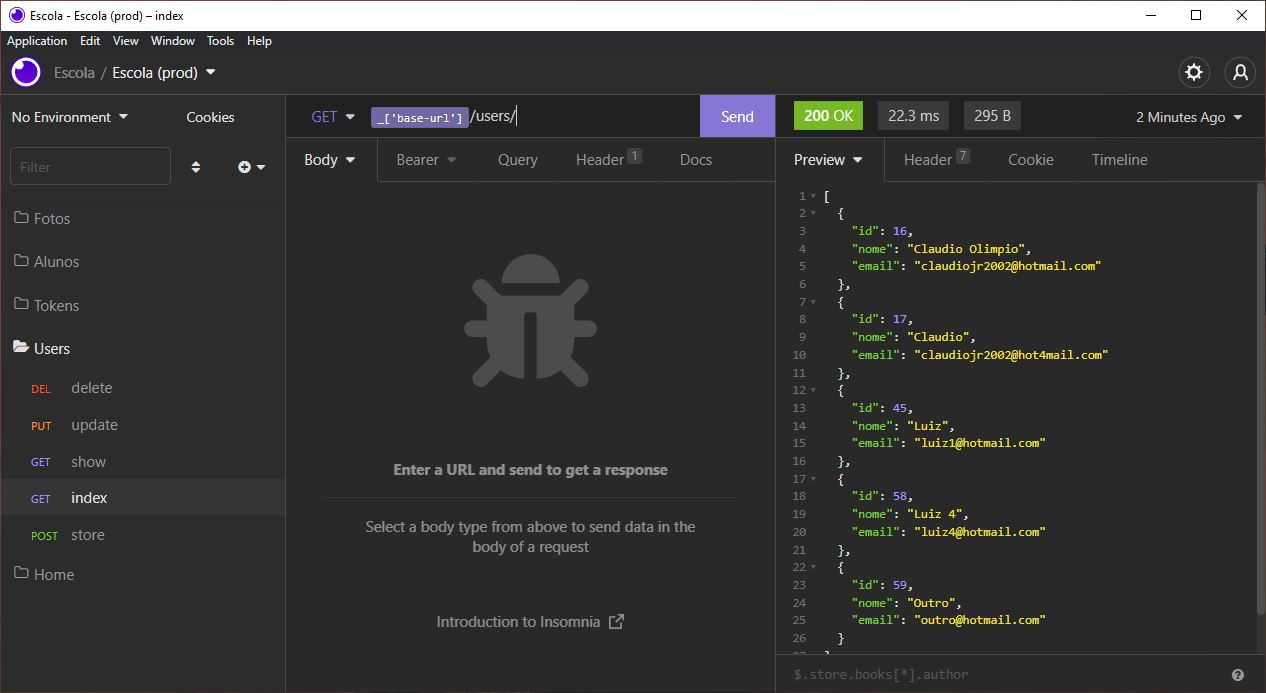Collapse the JSON object at line 7
The width and height of the screenshot is (1266, 693).
(813, 301)
